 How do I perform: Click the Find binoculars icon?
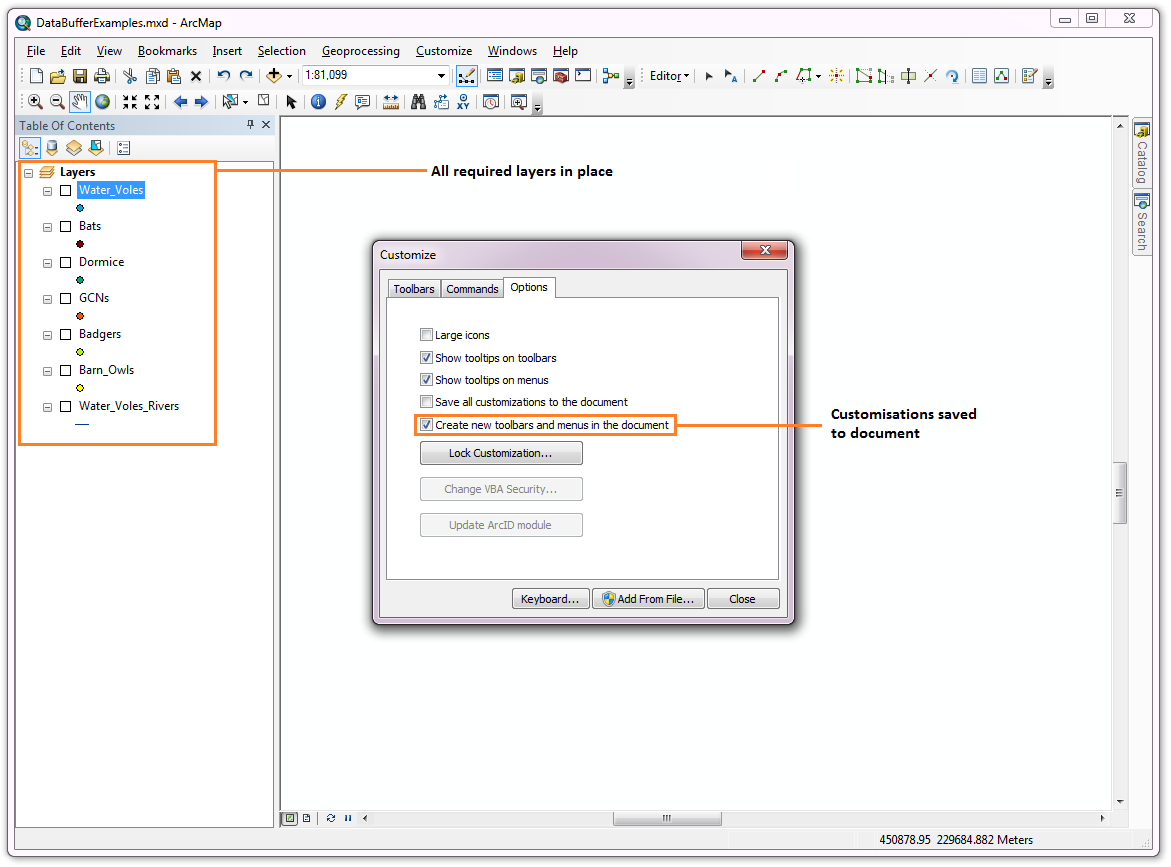418,102
